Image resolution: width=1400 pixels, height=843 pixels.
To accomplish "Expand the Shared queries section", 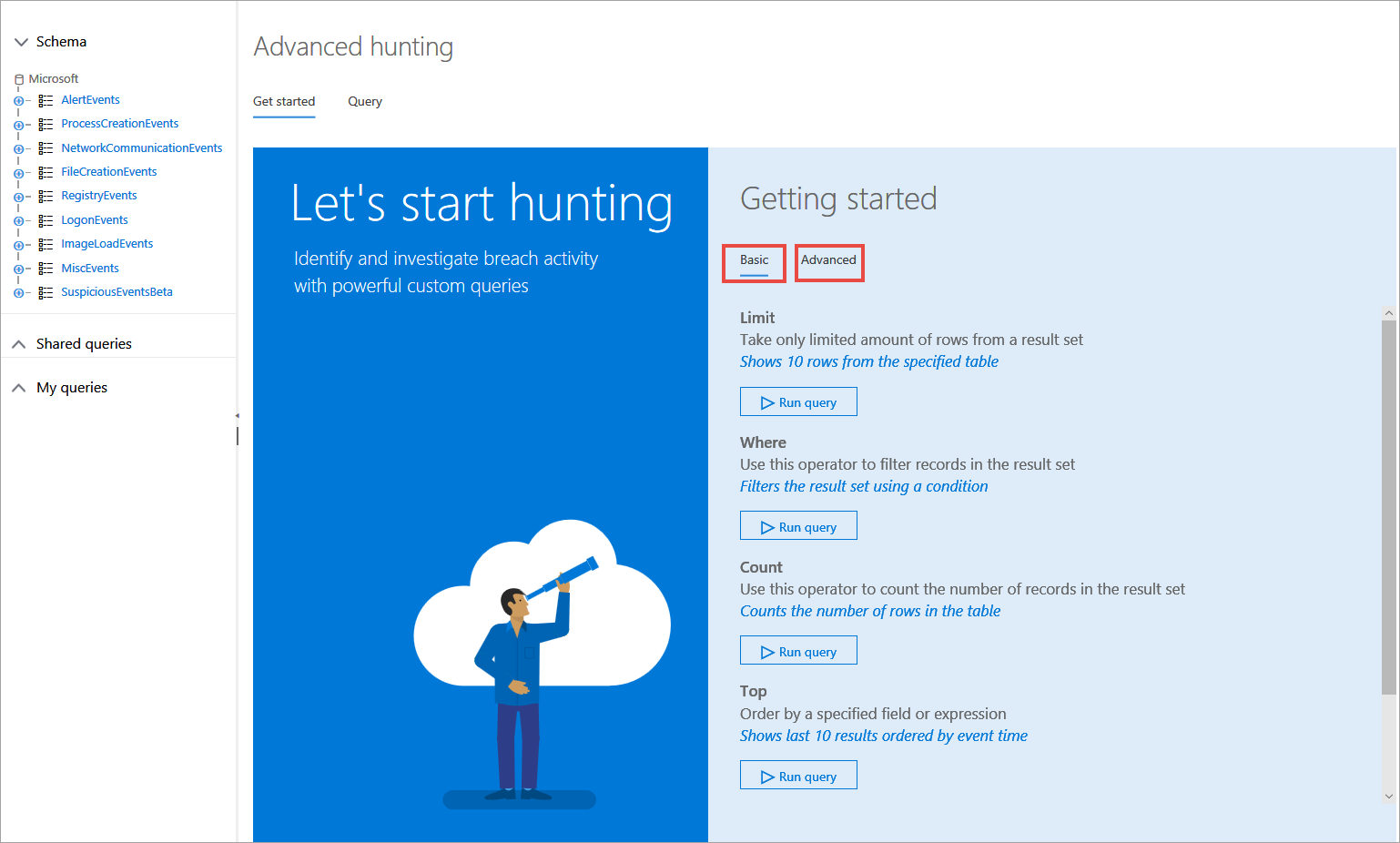I will tap(19, 344).
